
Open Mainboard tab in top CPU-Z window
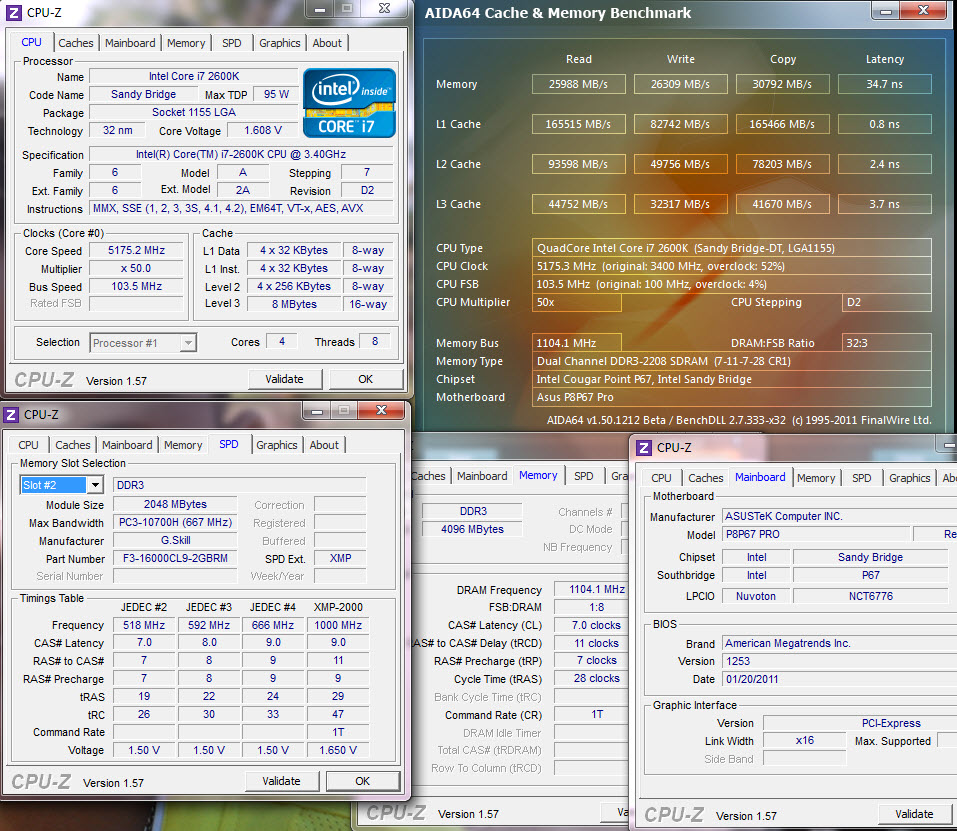point(130,43)
